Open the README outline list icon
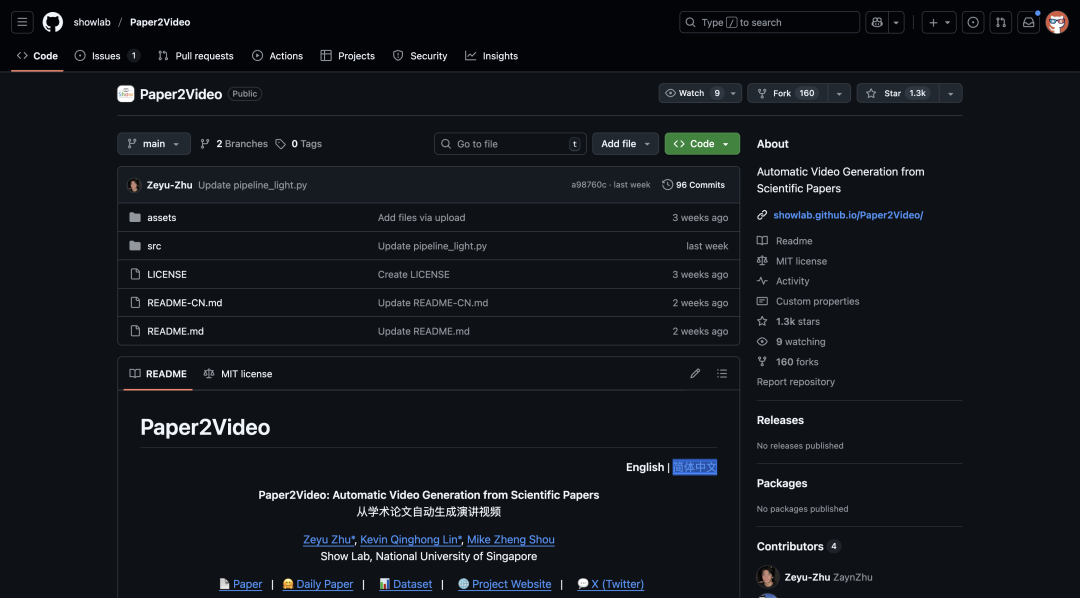 (722, 373)
